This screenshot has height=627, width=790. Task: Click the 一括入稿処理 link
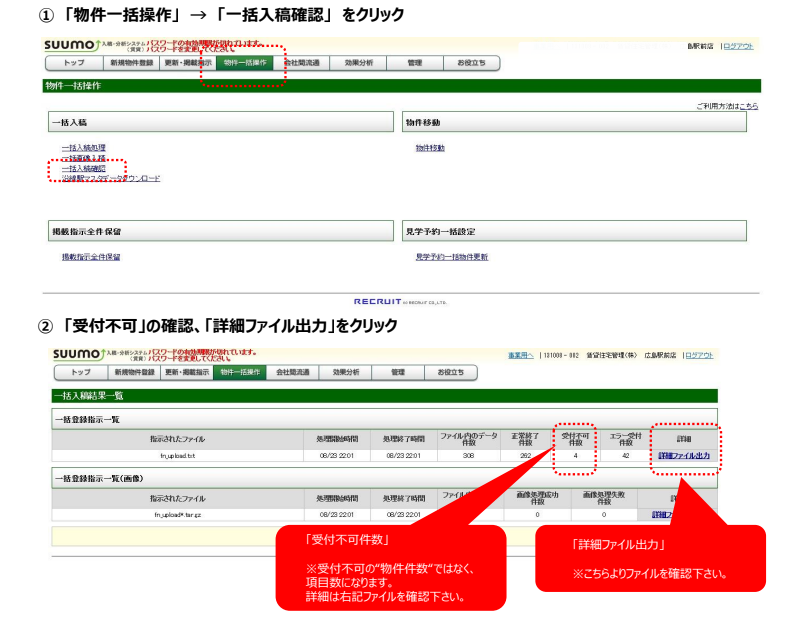[x=84, y=148]
